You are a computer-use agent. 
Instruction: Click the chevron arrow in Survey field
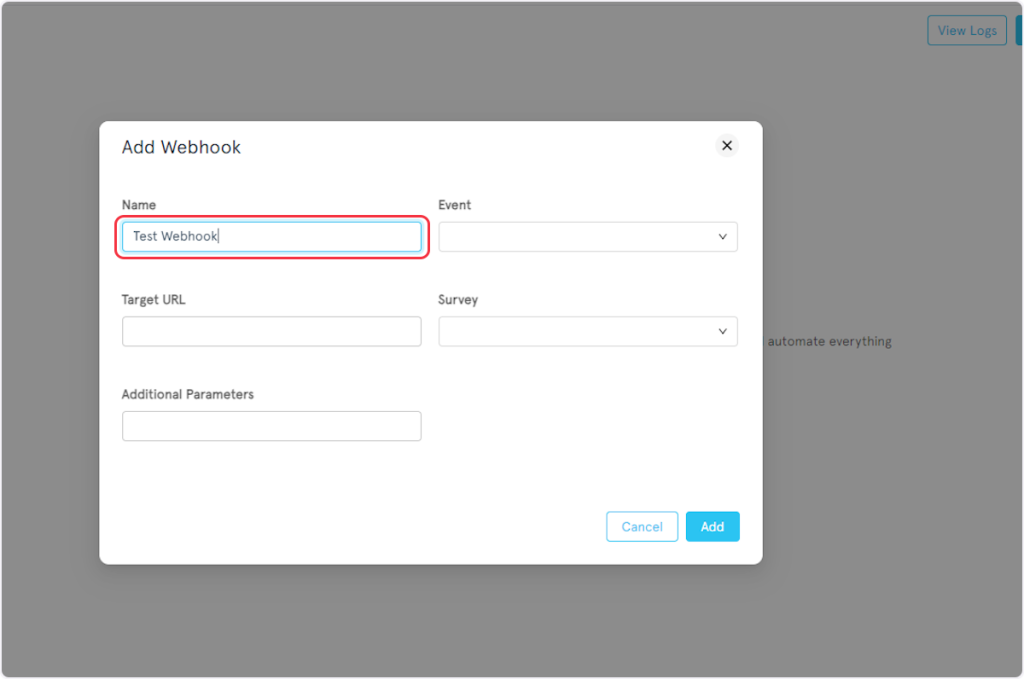722,331
